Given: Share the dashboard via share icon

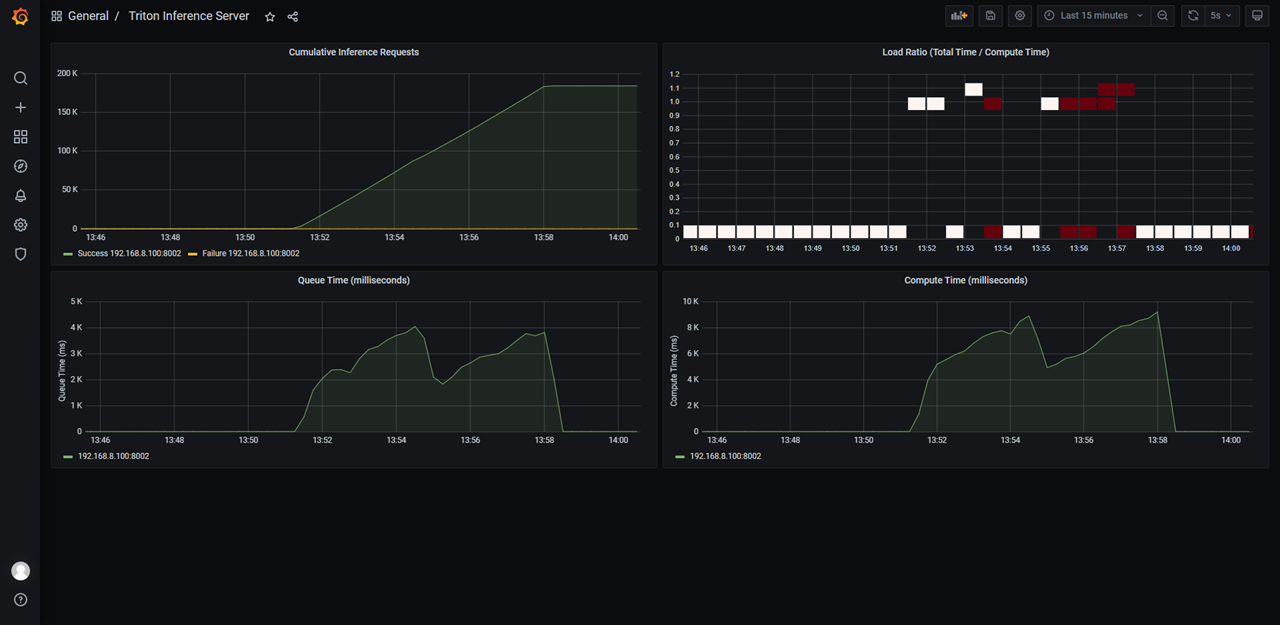Looking at the screenshot, I should pos(293,17).
